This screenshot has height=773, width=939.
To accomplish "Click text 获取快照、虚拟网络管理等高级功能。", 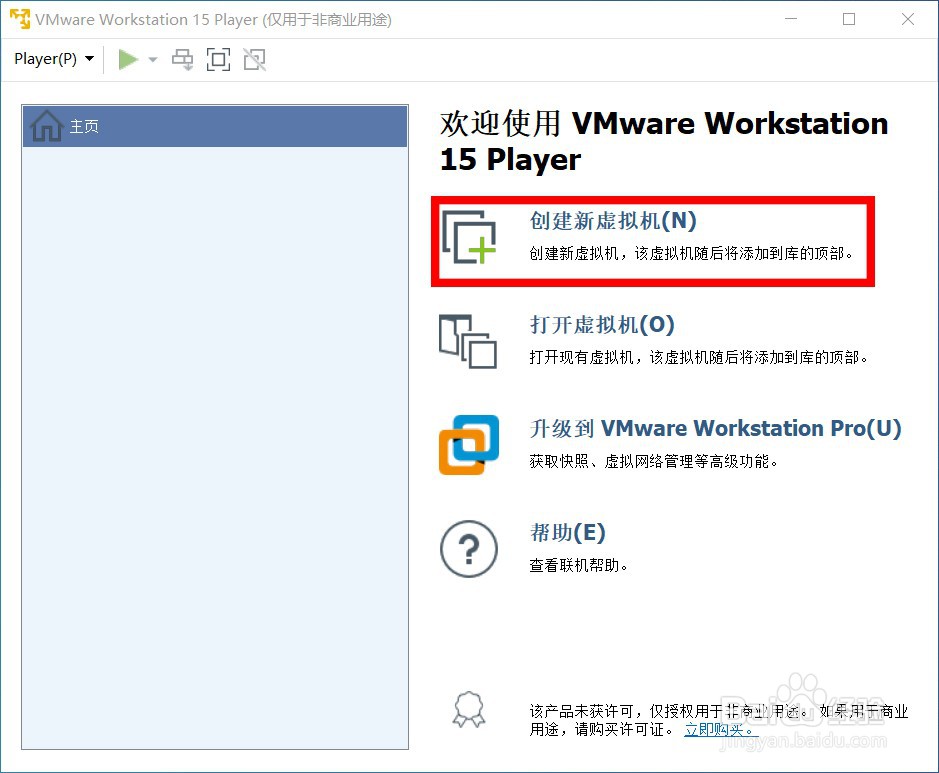I will (653, 462).
